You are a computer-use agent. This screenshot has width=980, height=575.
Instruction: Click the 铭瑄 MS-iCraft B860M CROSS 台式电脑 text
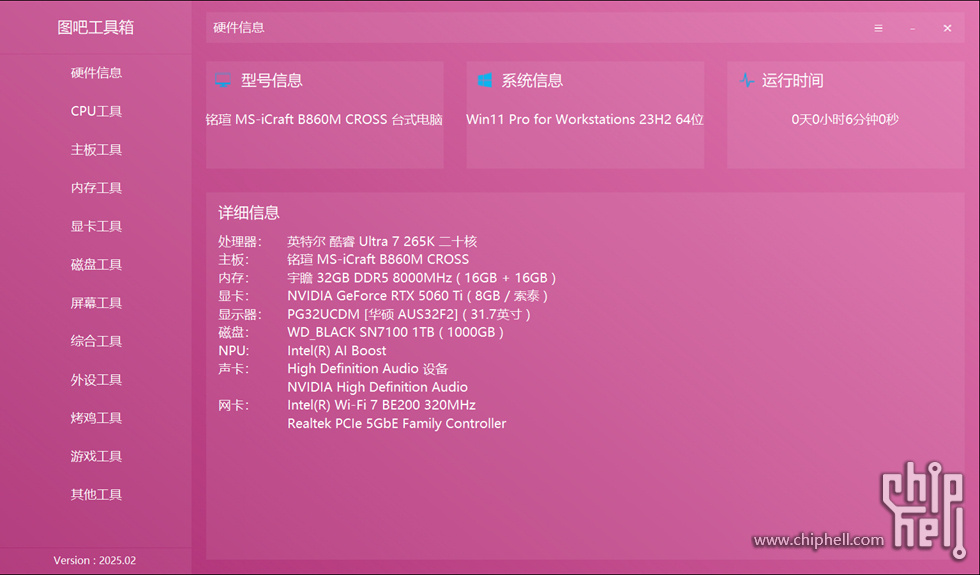324,119
